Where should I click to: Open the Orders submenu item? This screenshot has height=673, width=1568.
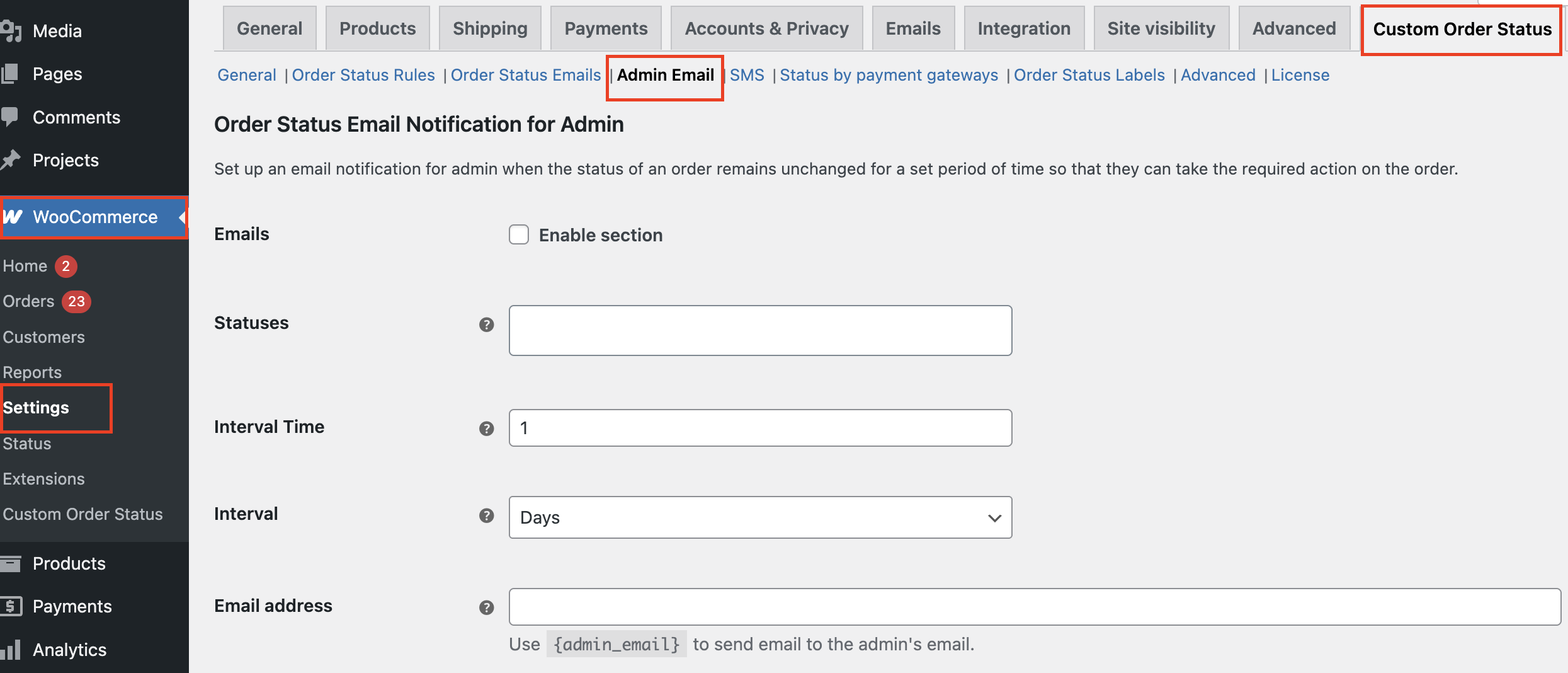pyautogui.click(x=28, y=301)
